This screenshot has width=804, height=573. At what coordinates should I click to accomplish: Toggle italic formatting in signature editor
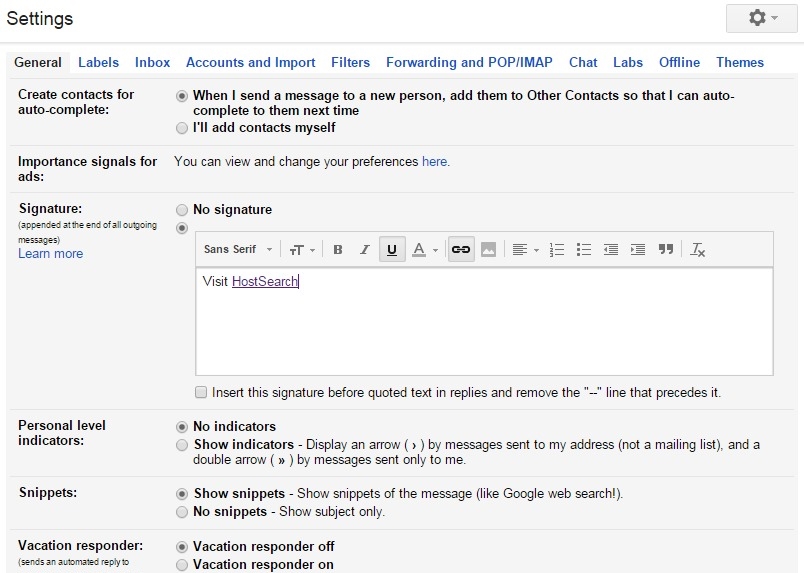[x=365, y=250]
